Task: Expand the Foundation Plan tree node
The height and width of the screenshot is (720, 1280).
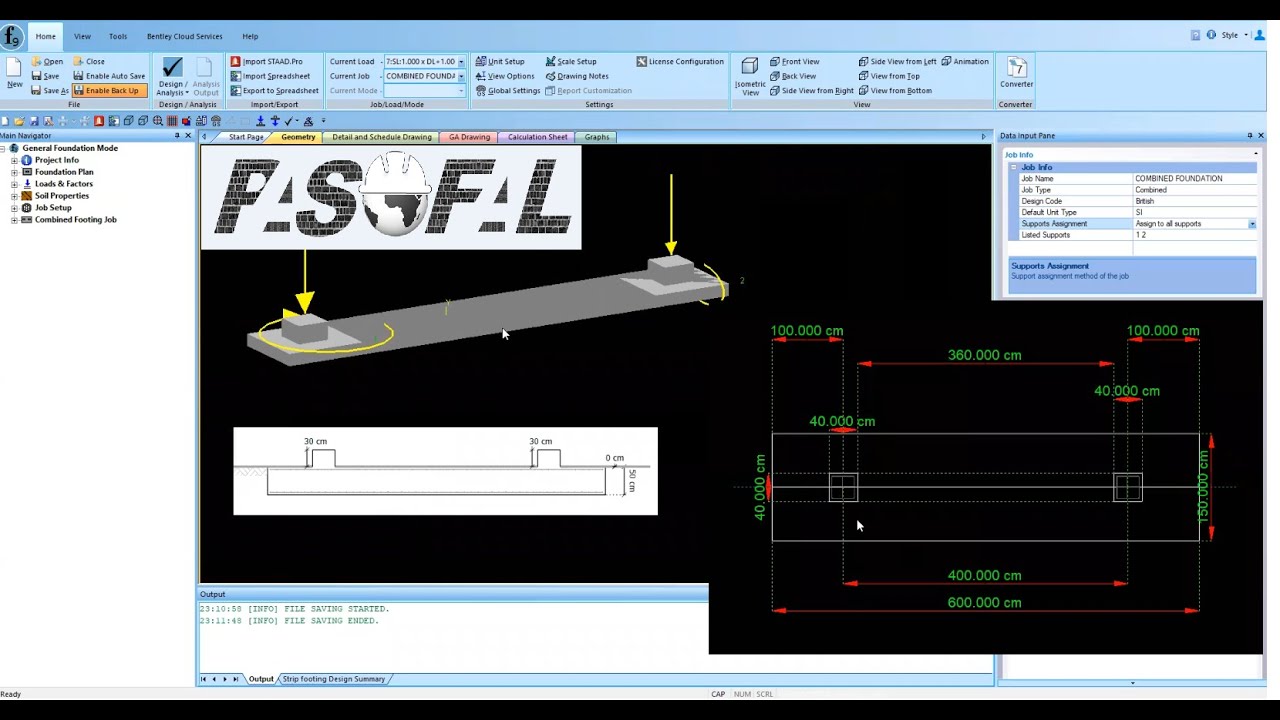Action: pyautogui.click(x=15, y=172)
